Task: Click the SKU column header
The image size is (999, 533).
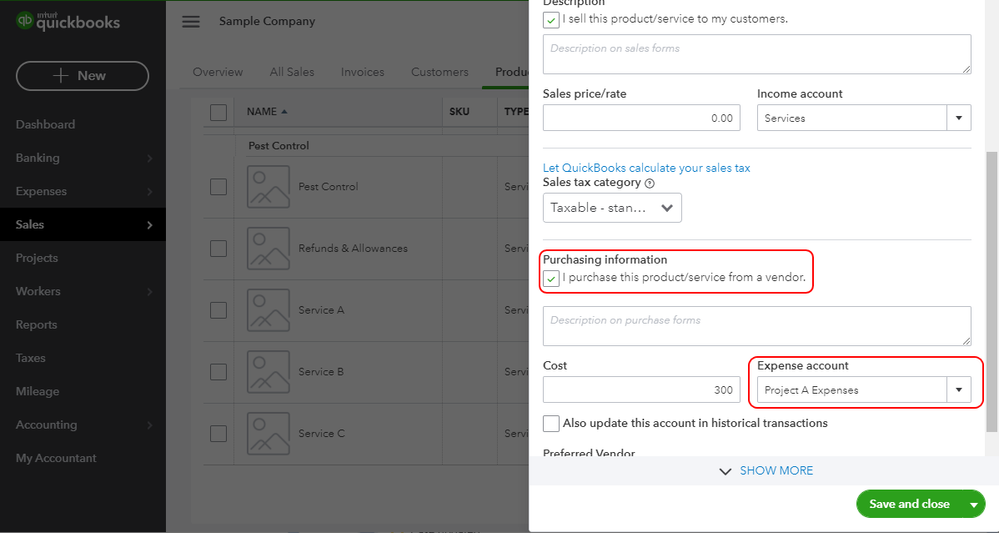Action: click(x=459, y=111)
